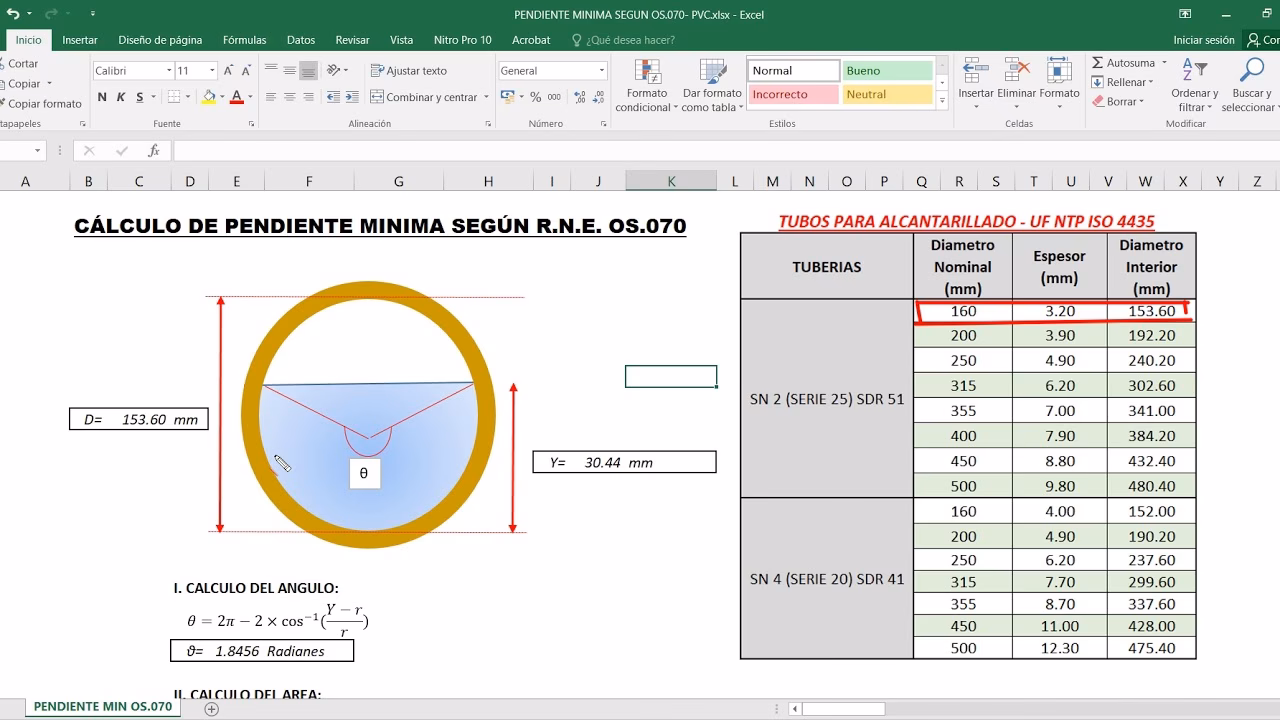1280x720 pixels.
Task: Toggle italic (K) formatting
Action: point(121,97)
